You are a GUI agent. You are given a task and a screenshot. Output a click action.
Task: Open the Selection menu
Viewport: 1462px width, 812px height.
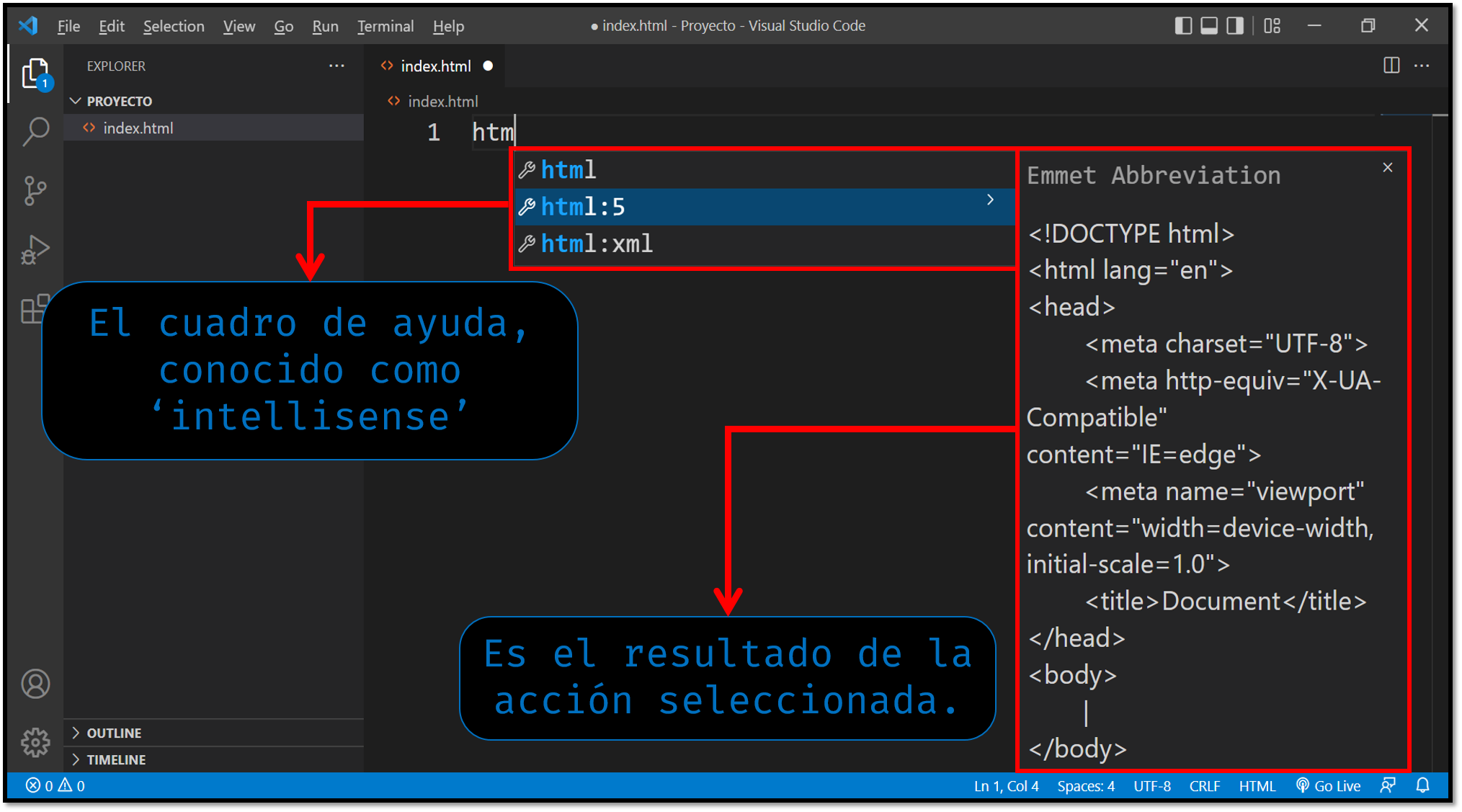click(x=174, y=26)
